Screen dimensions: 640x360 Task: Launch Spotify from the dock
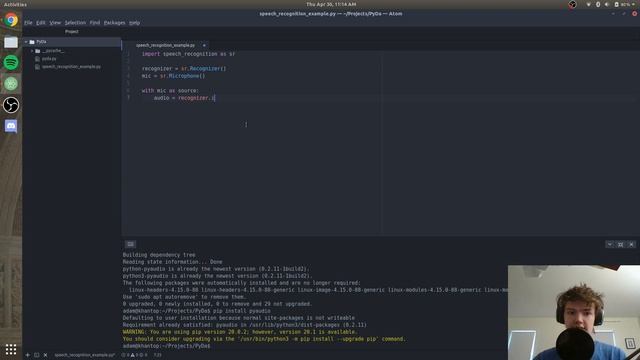(x=11, y=62)
